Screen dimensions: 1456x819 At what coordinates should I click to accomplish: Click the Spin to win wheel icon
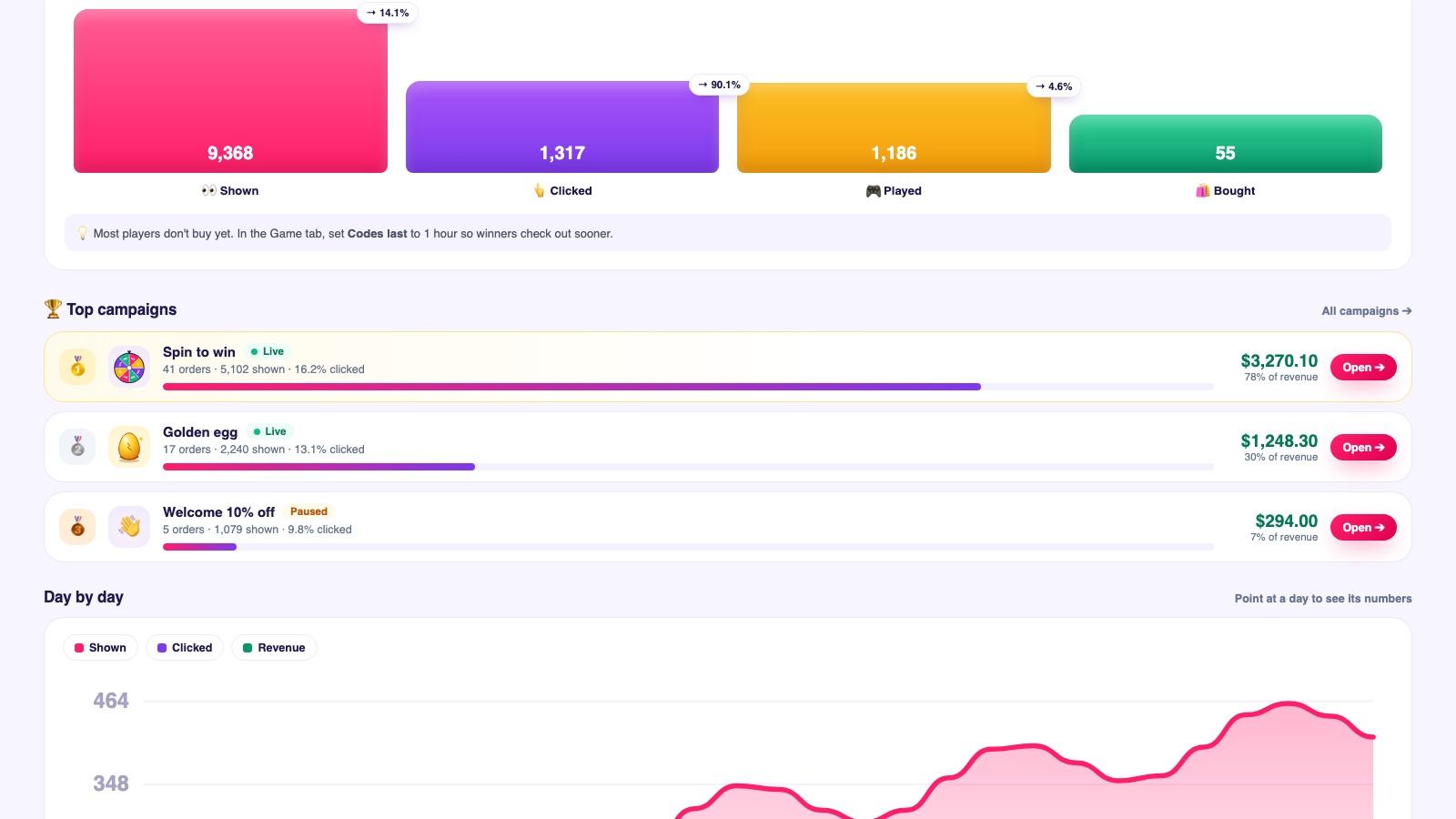(129, 368)
